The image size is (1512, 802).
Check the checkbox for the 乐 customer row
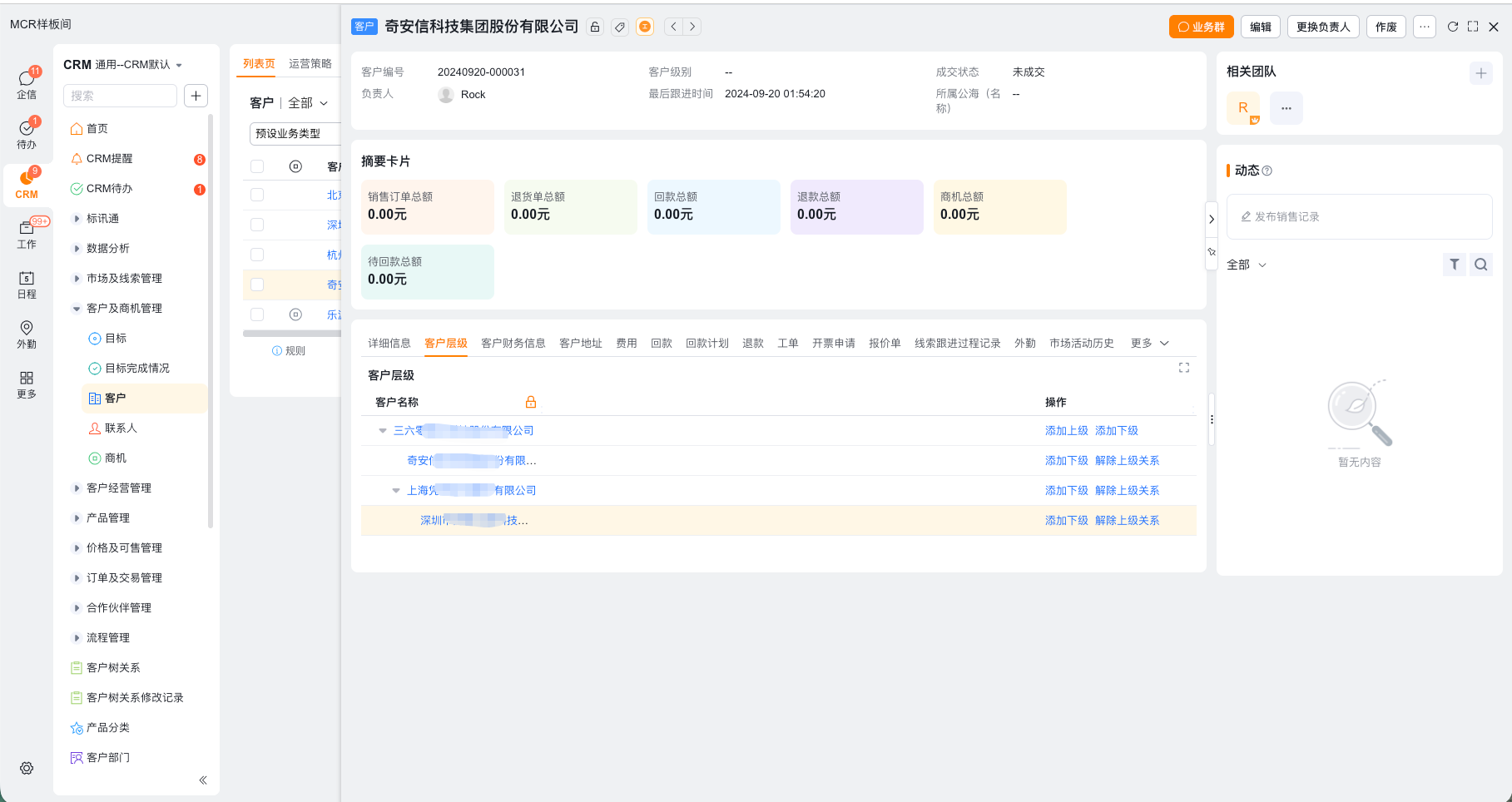click(257, 314)
